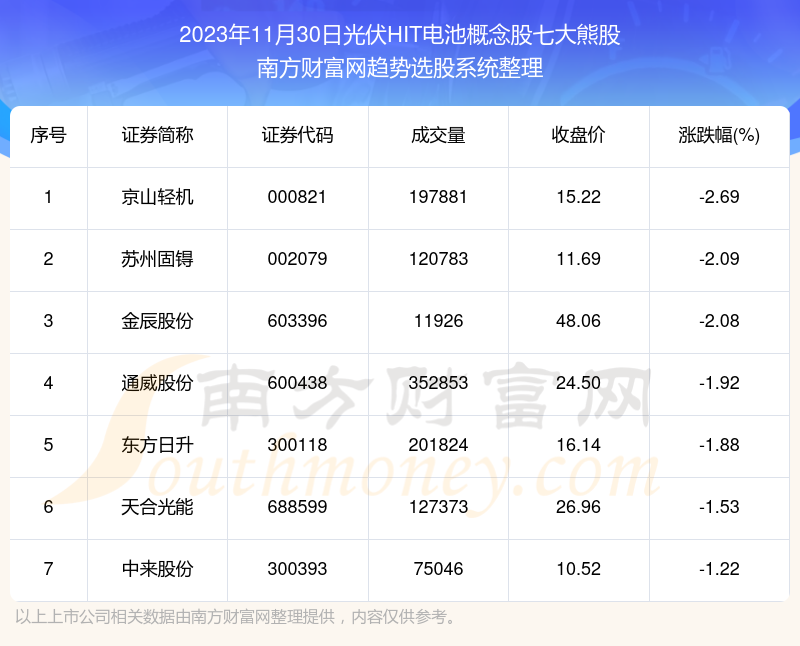The image size is (800, 646).
Task: Click stock name 东方日升
Action: coord(157,445)
